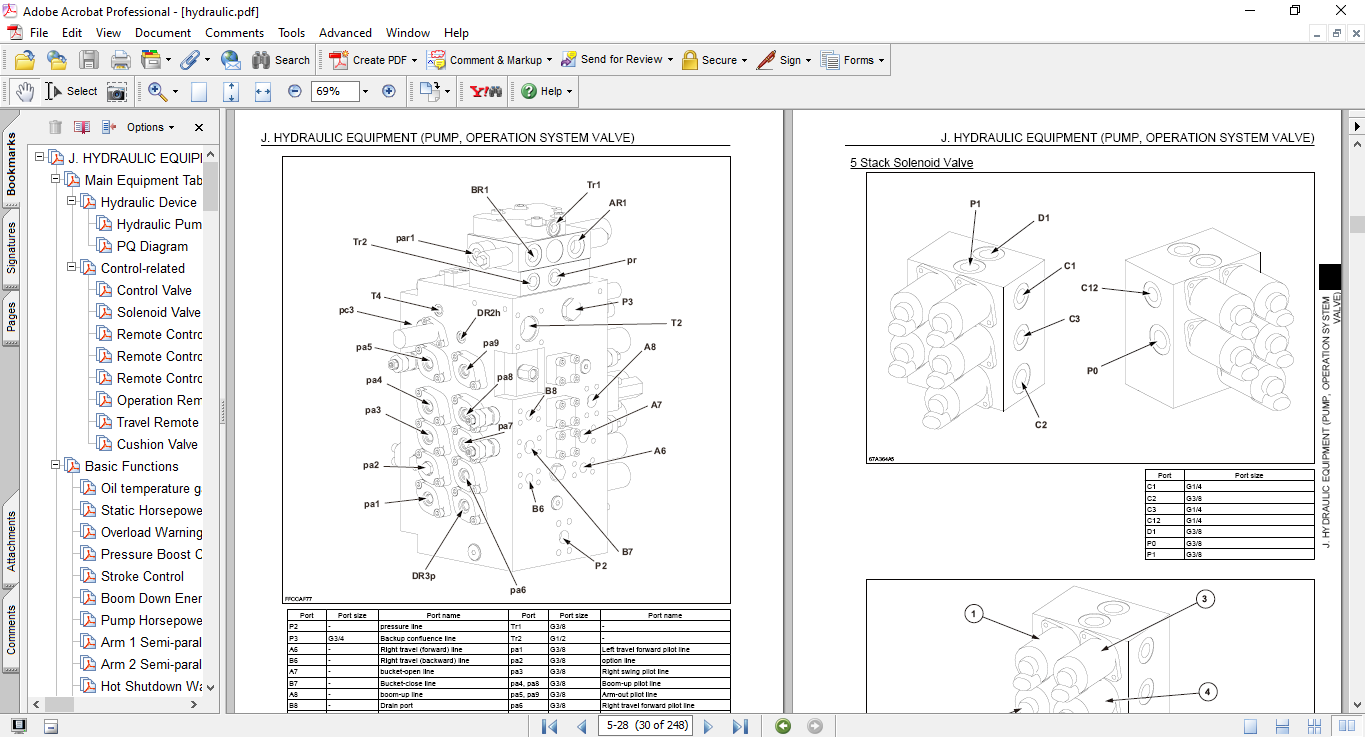Screen dimensions: 1365x737
Task: Click the Fit Width icon
Action: (263, 91)
